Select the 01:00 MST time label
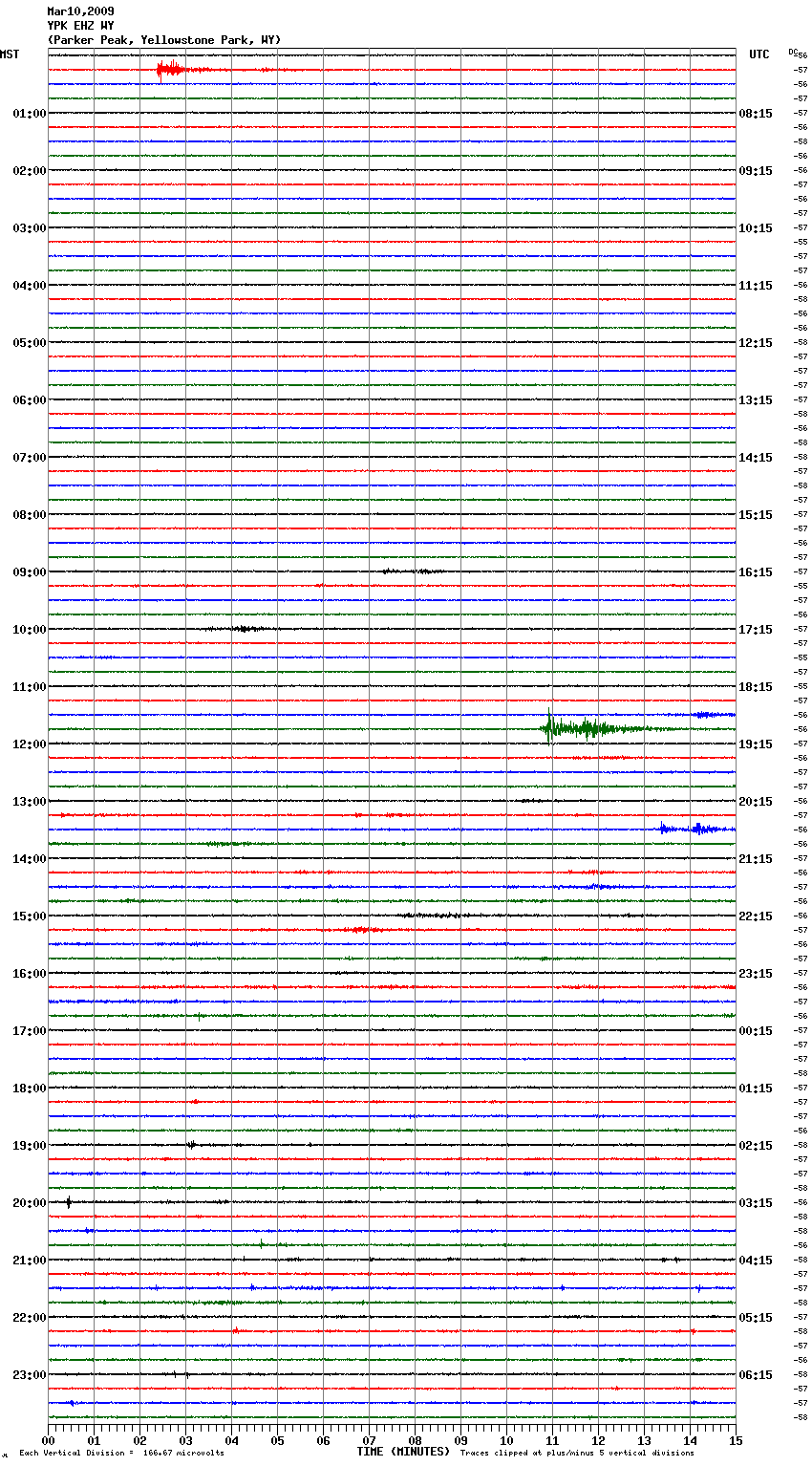Viewport: 812px width, 1466px height. coord(30,114)
